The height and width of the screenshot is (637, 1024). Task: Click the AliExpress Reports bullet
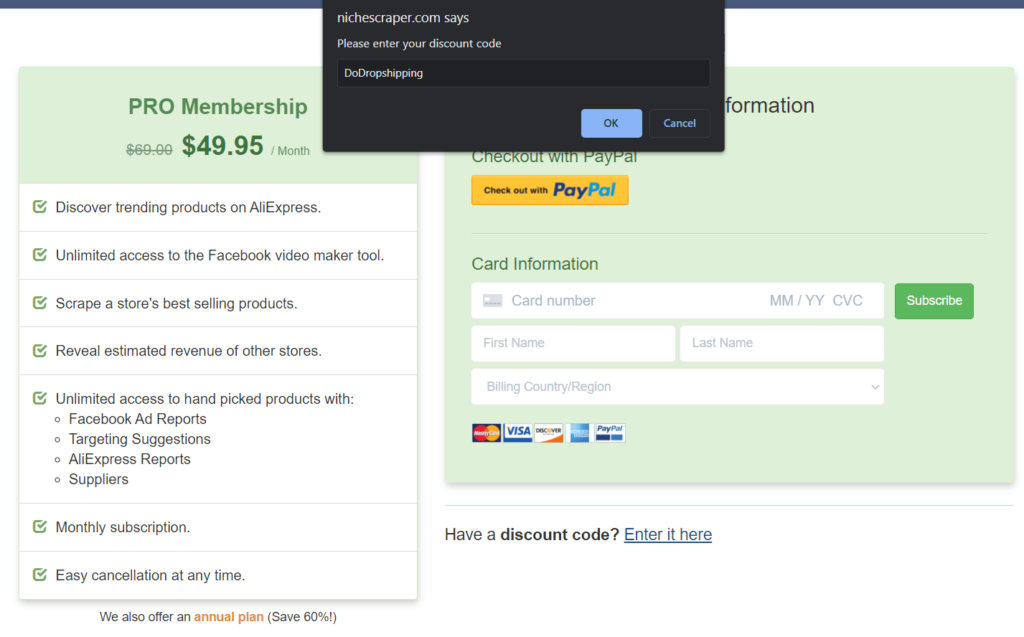(x=129, y=459)
